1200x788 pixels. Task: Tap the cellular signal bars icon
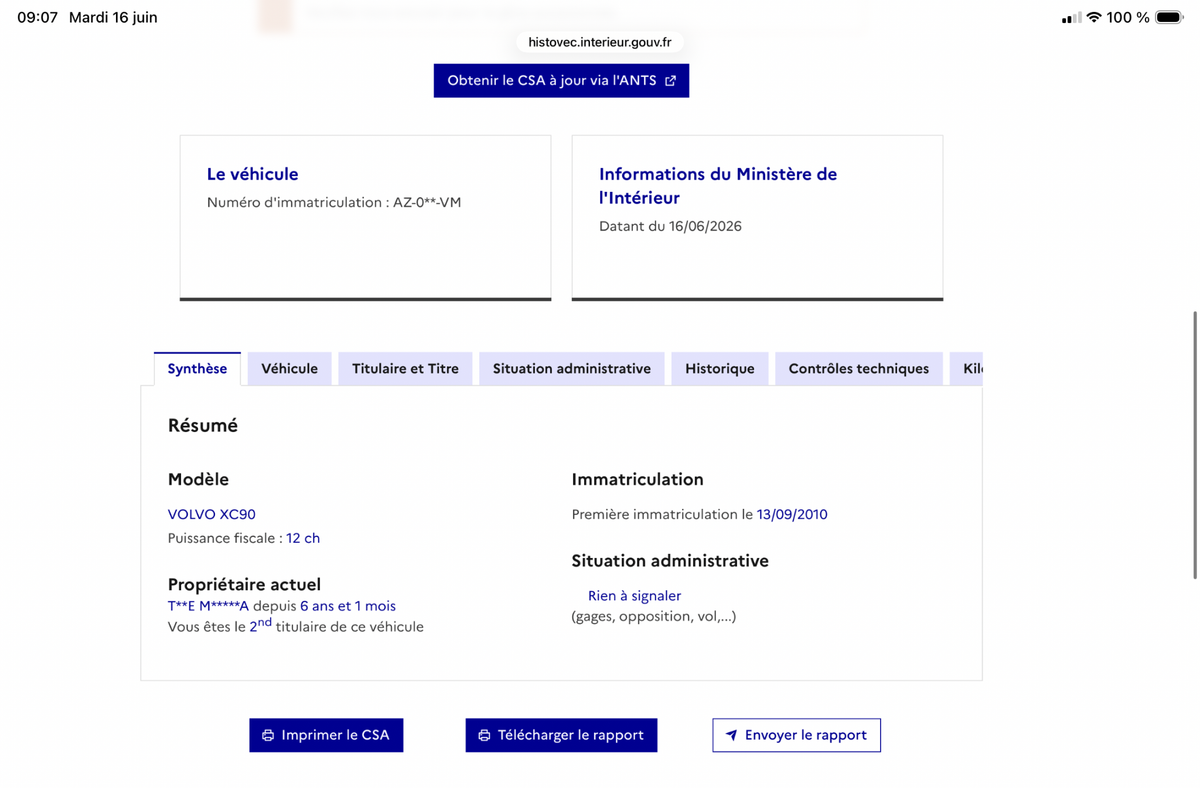pyautogui.click(x=1071, y=17)
